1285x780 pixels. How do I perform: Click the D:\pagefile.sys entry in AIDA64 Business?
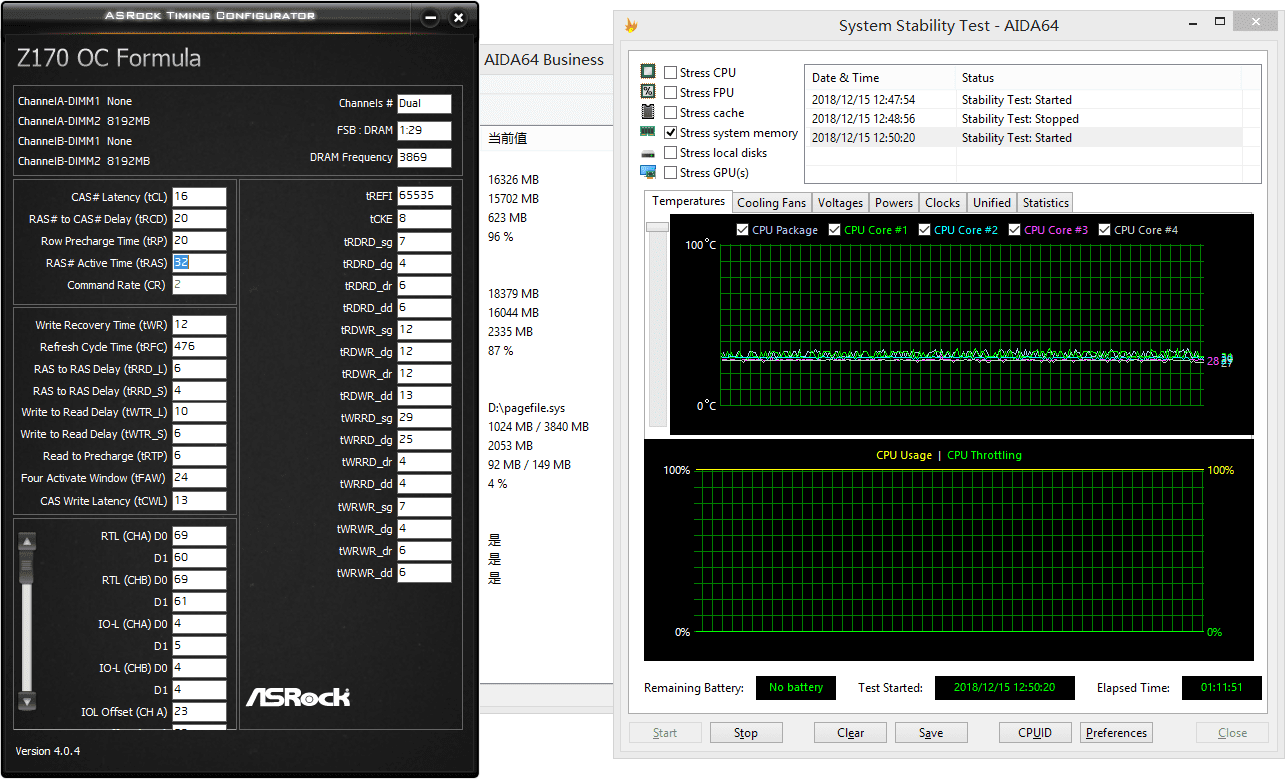click(526, 408)
